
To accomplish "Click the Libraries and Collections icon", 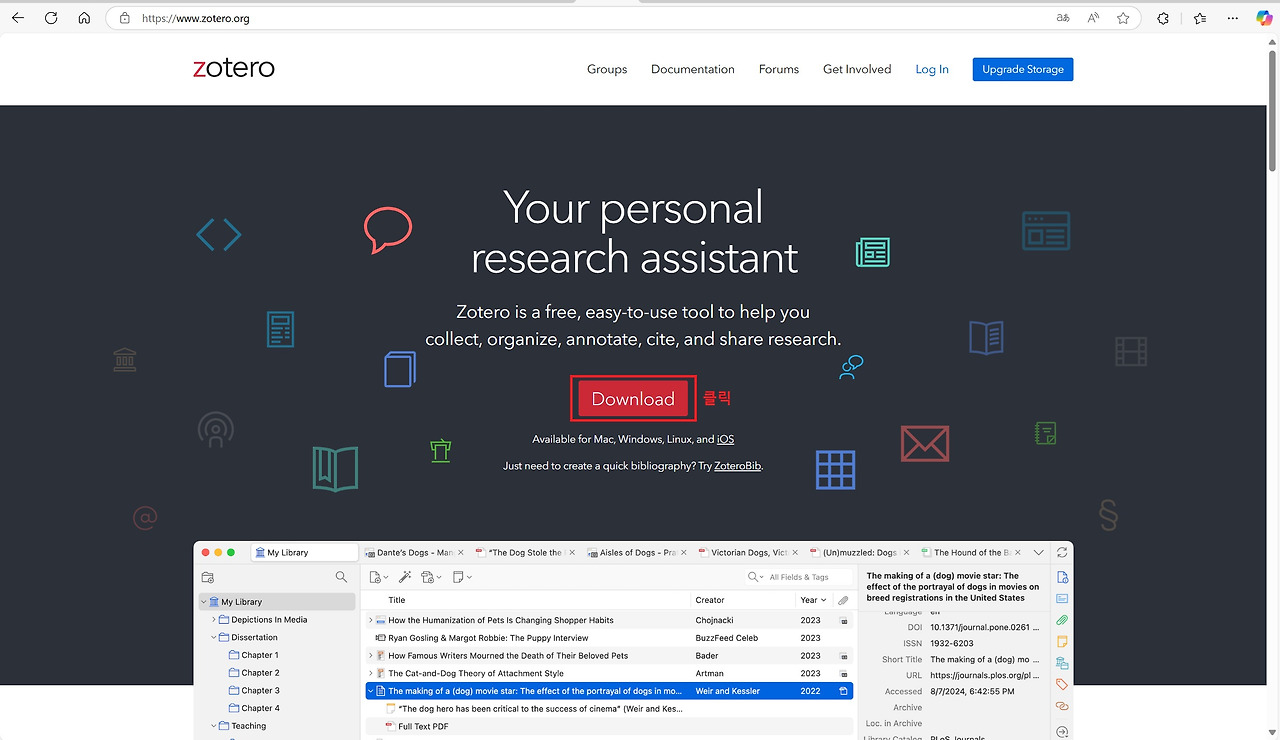I will [x=1062, y=663].
